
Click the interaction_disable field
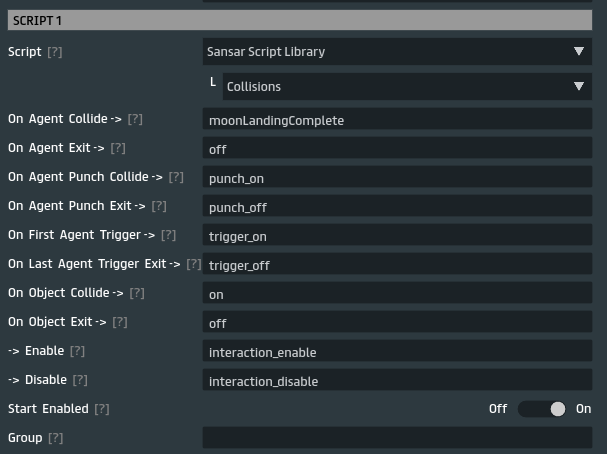pos(397,381)
